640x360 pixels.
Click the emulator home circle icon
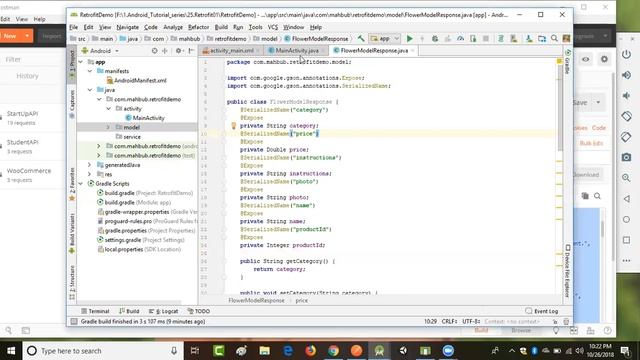coord(626,220)
